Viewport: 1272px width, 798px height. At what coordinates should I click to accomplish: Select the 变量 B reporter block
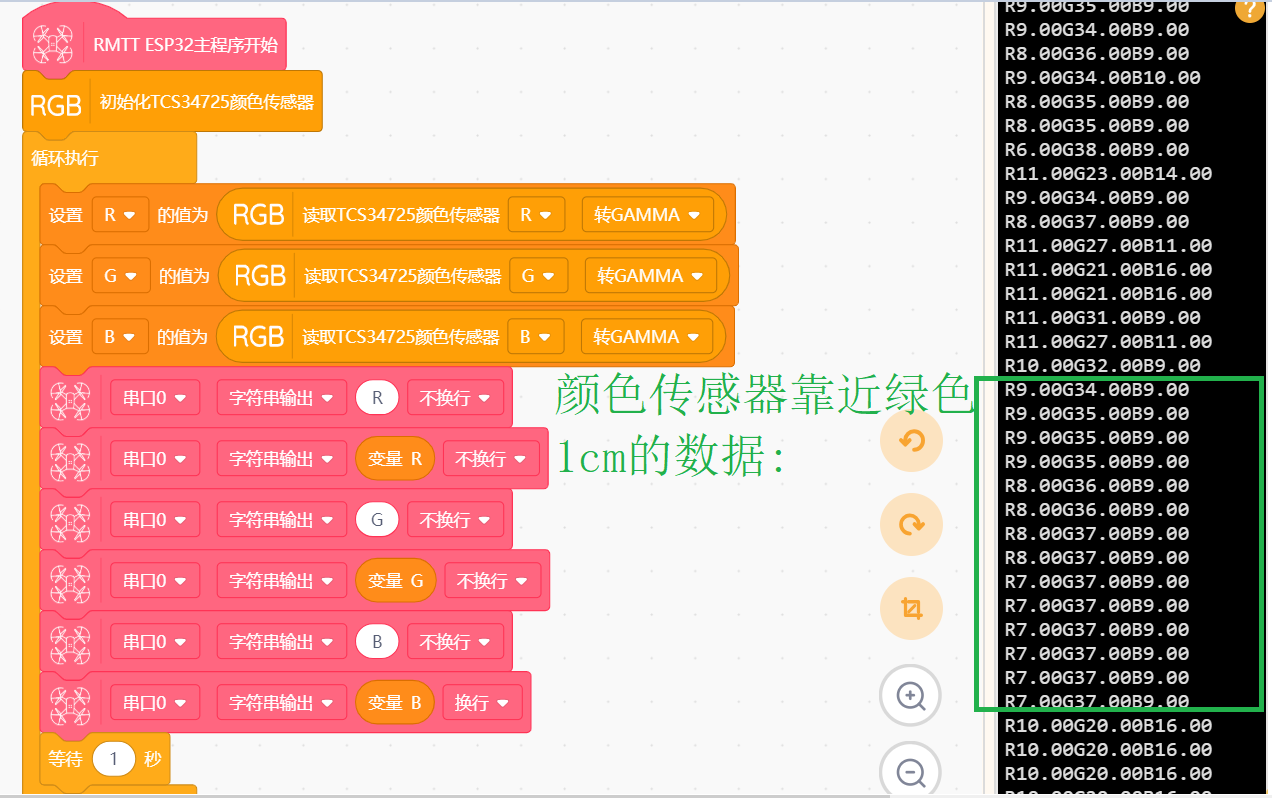tap(395, 703)
